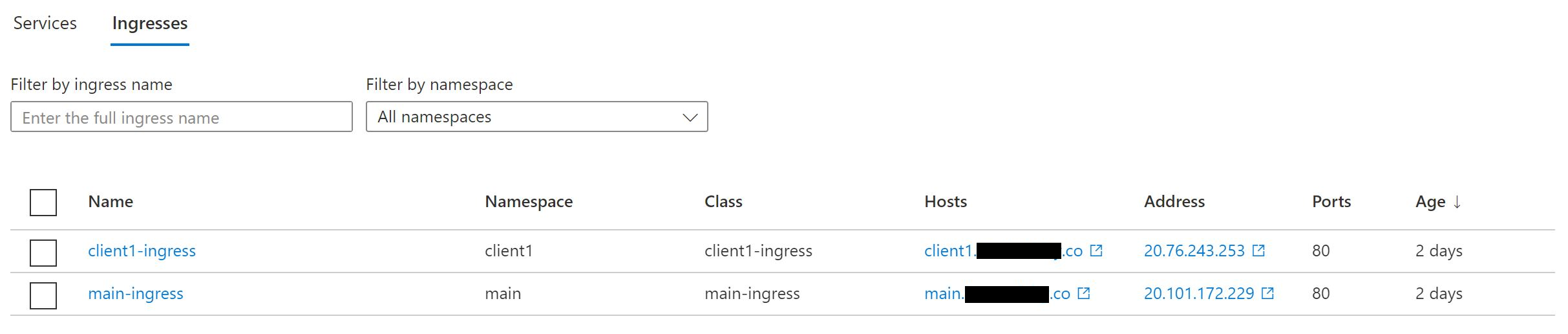Open external link icon beside client1 host

[1096, 251]
